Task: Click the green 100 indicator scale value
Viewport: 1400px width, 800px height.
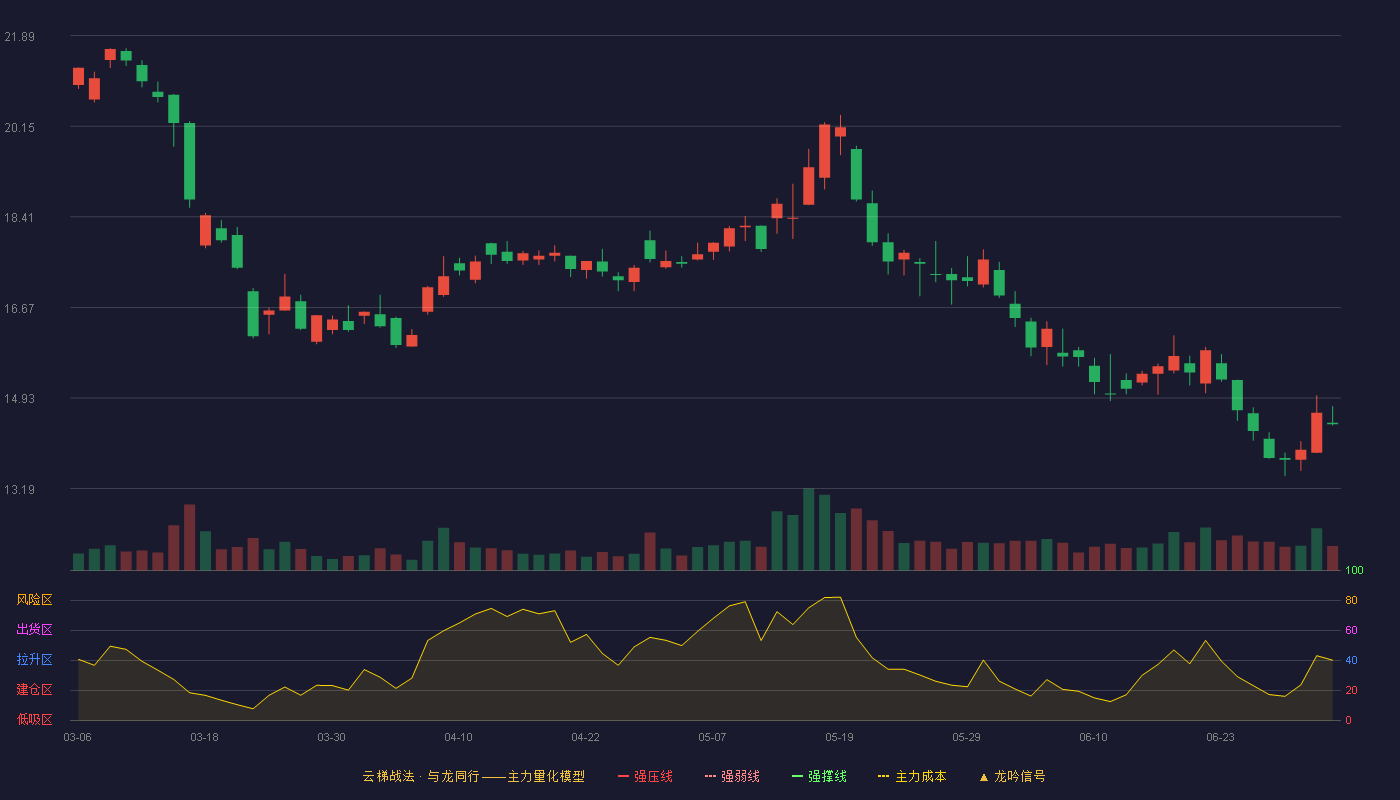Action: pos(1354,571)
